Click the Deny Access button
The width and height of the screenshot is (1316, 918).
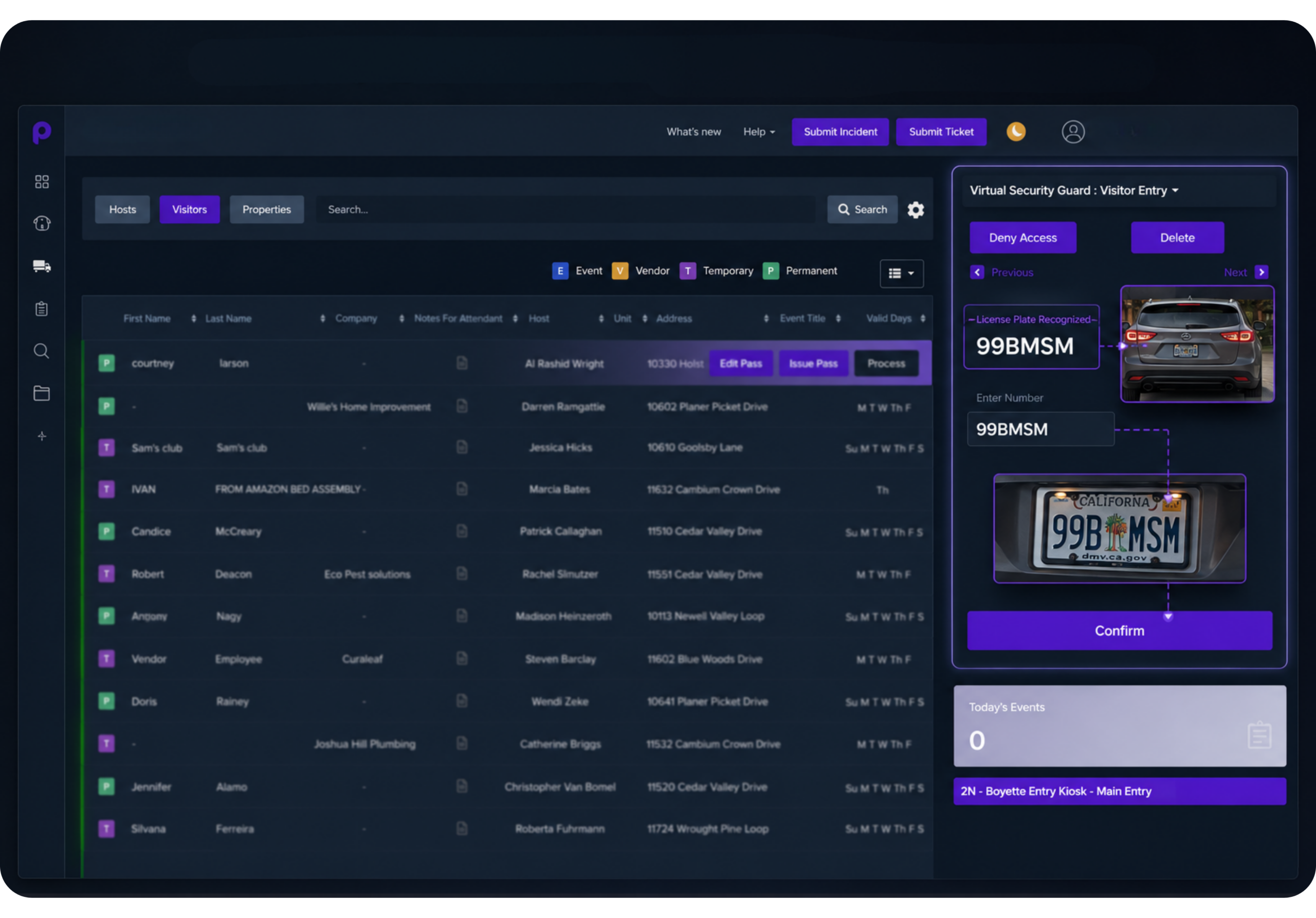[x=1022, y=238]
